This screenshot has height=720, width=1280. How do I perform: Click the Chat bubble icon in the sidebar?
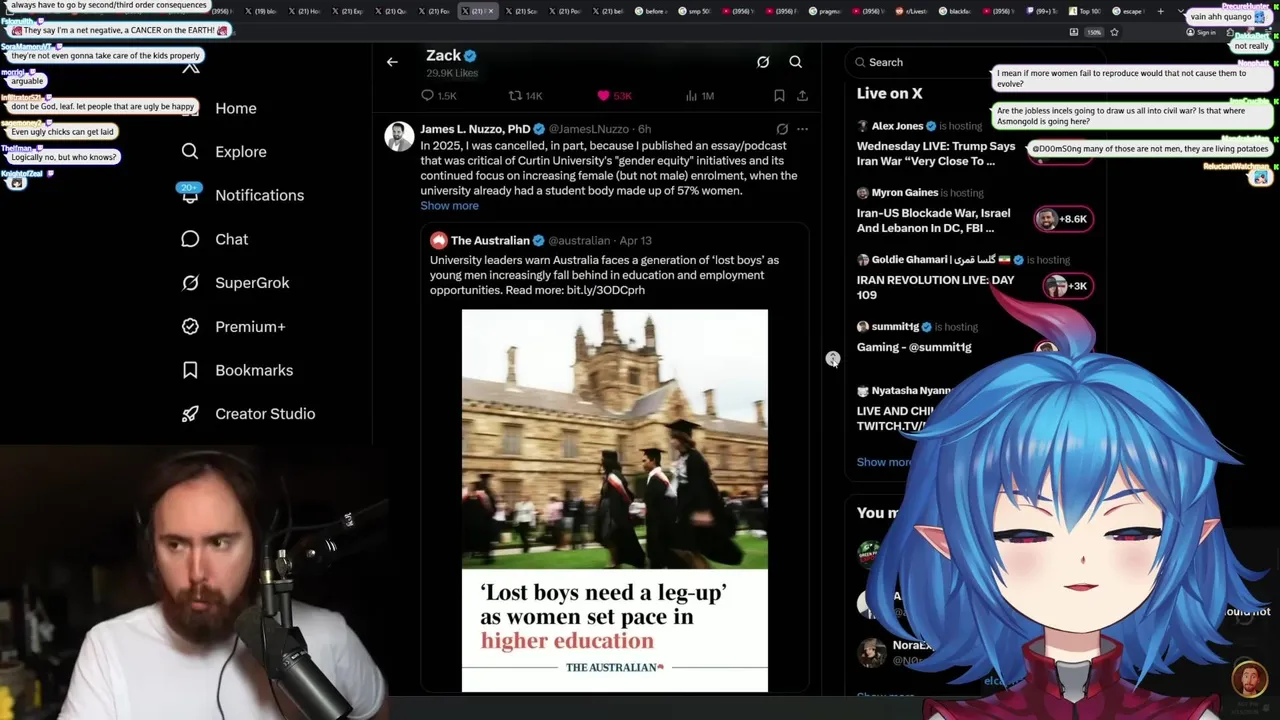coord(190,239)
